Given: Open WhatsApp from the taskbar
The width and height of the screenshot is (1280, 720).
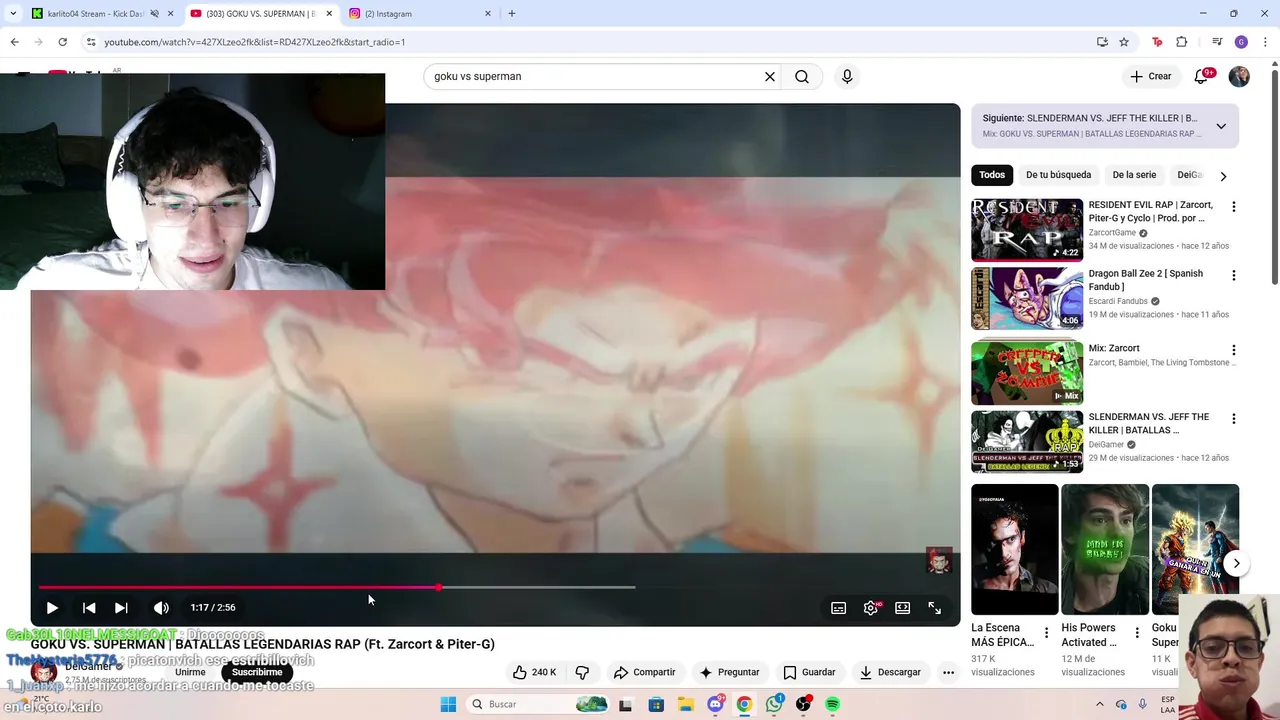Looking at the screenshot, I should 774,704.
